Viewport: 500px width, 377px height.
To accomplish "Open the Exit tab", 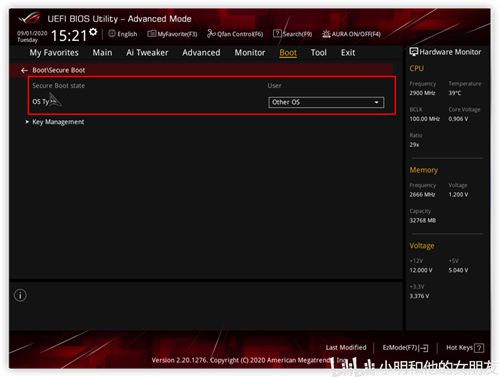I will point(348,53).
